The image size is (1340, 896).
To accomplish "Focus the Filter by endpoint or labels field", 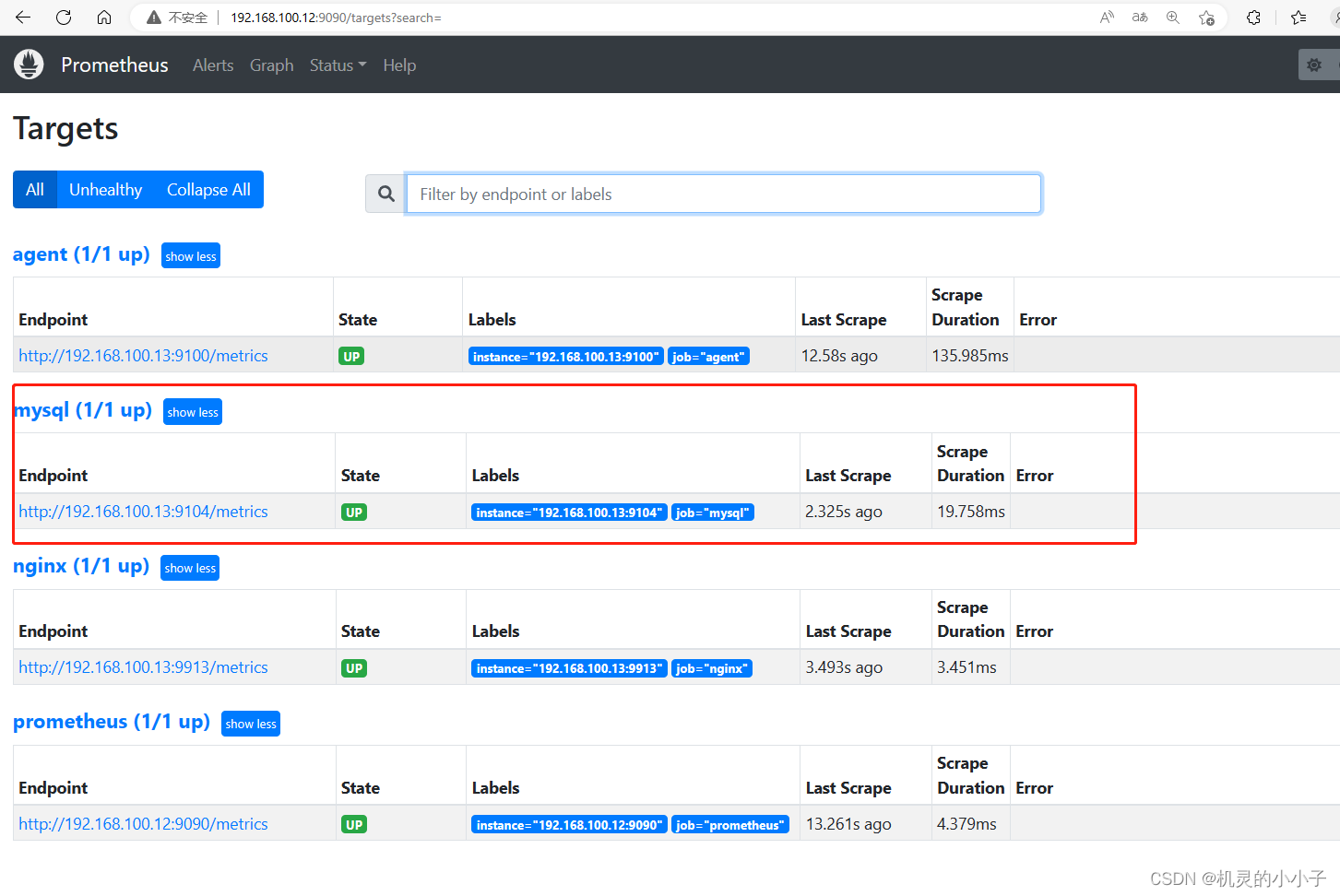I will pos(724,194).
